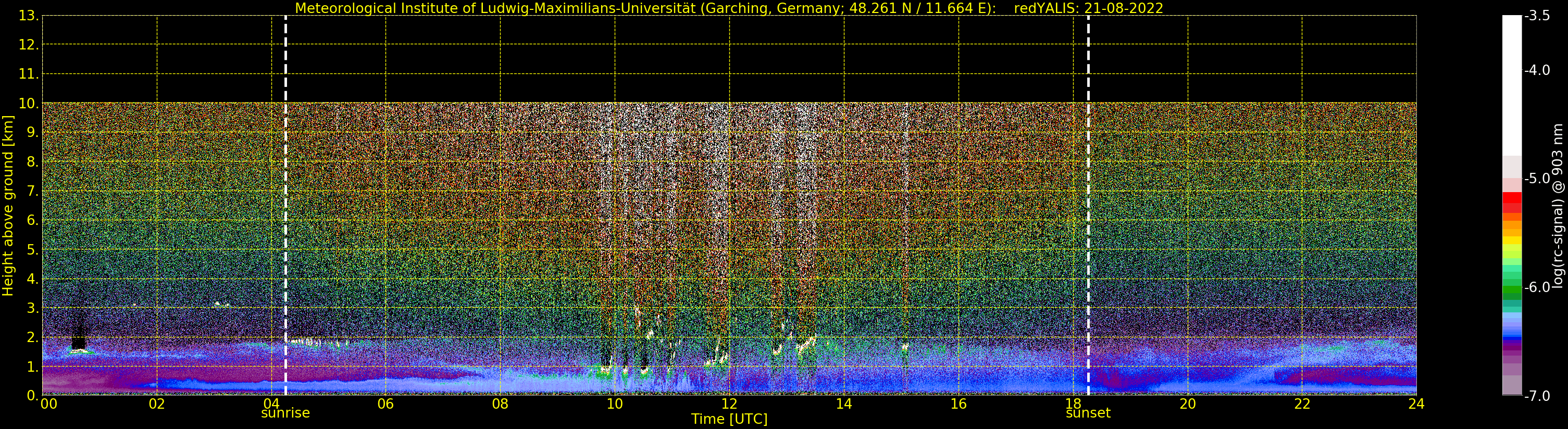The height and width of the screenshot is (429, 1568).
Task: Click the time axis tick label '20'
Action: [1188, 404]
